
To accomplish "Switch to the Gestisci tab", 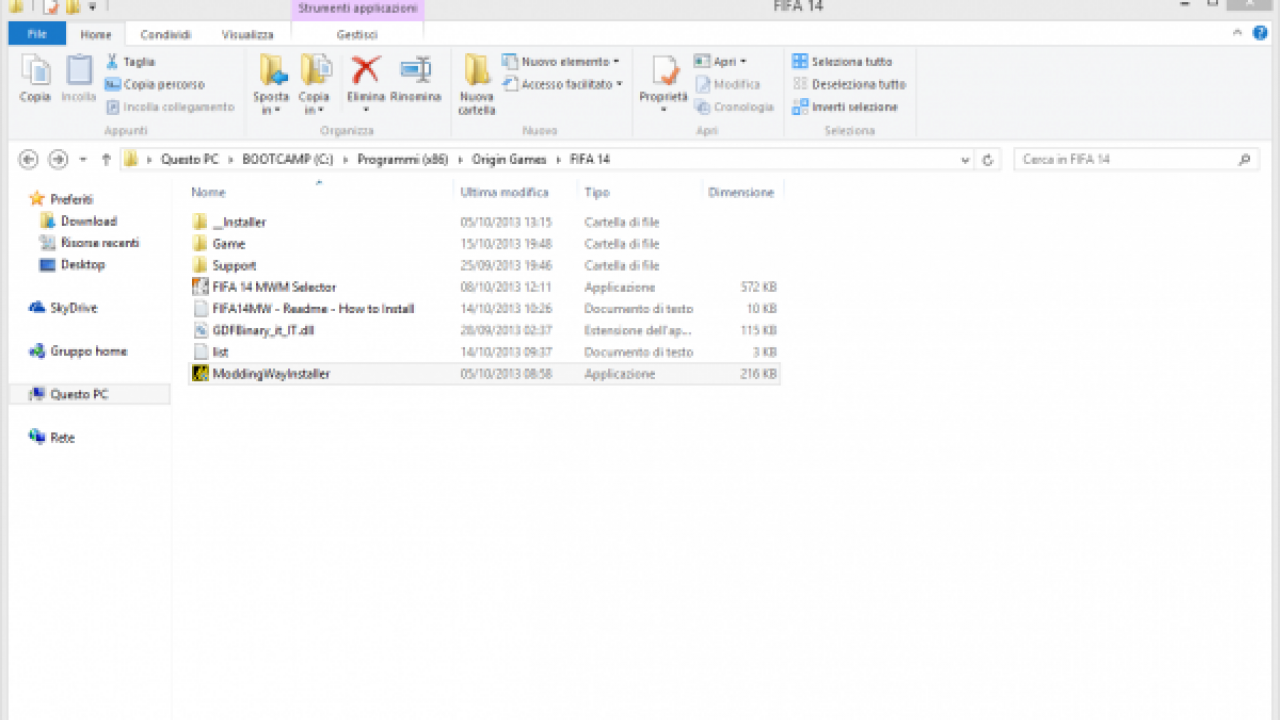I will tap(357, 34).
